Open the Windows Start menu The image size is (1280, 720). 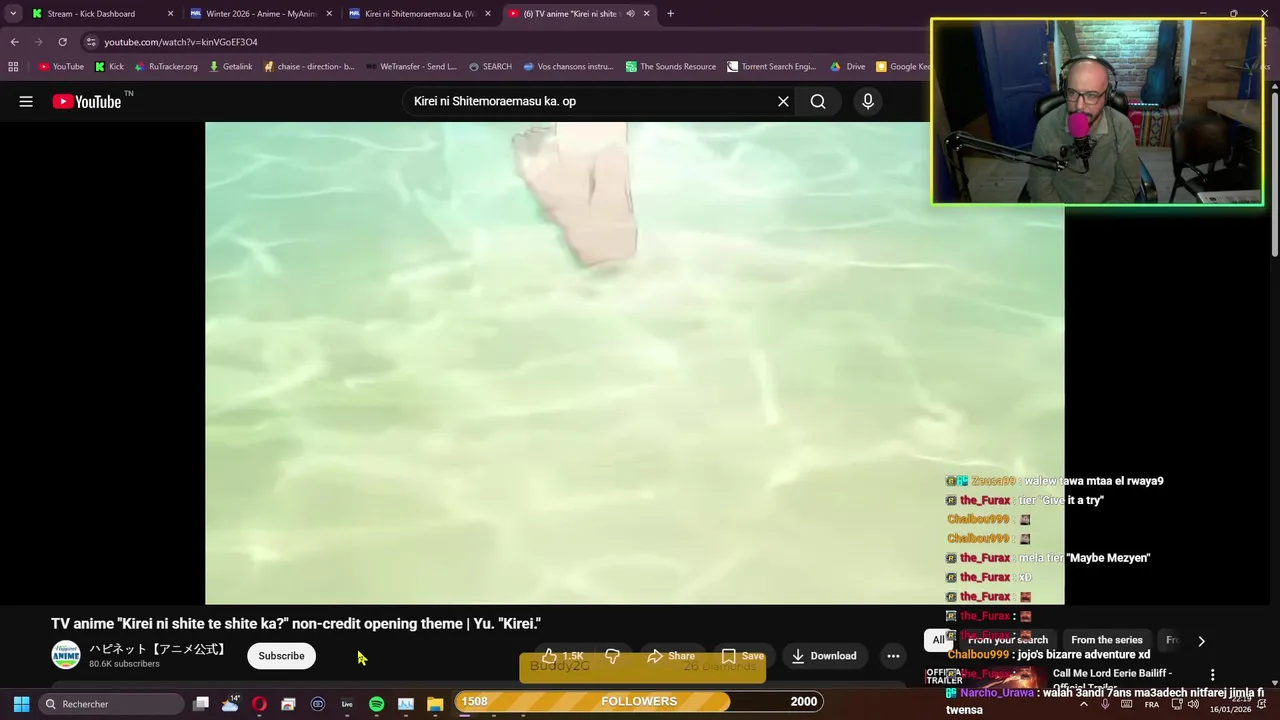(x=21, y=704)
